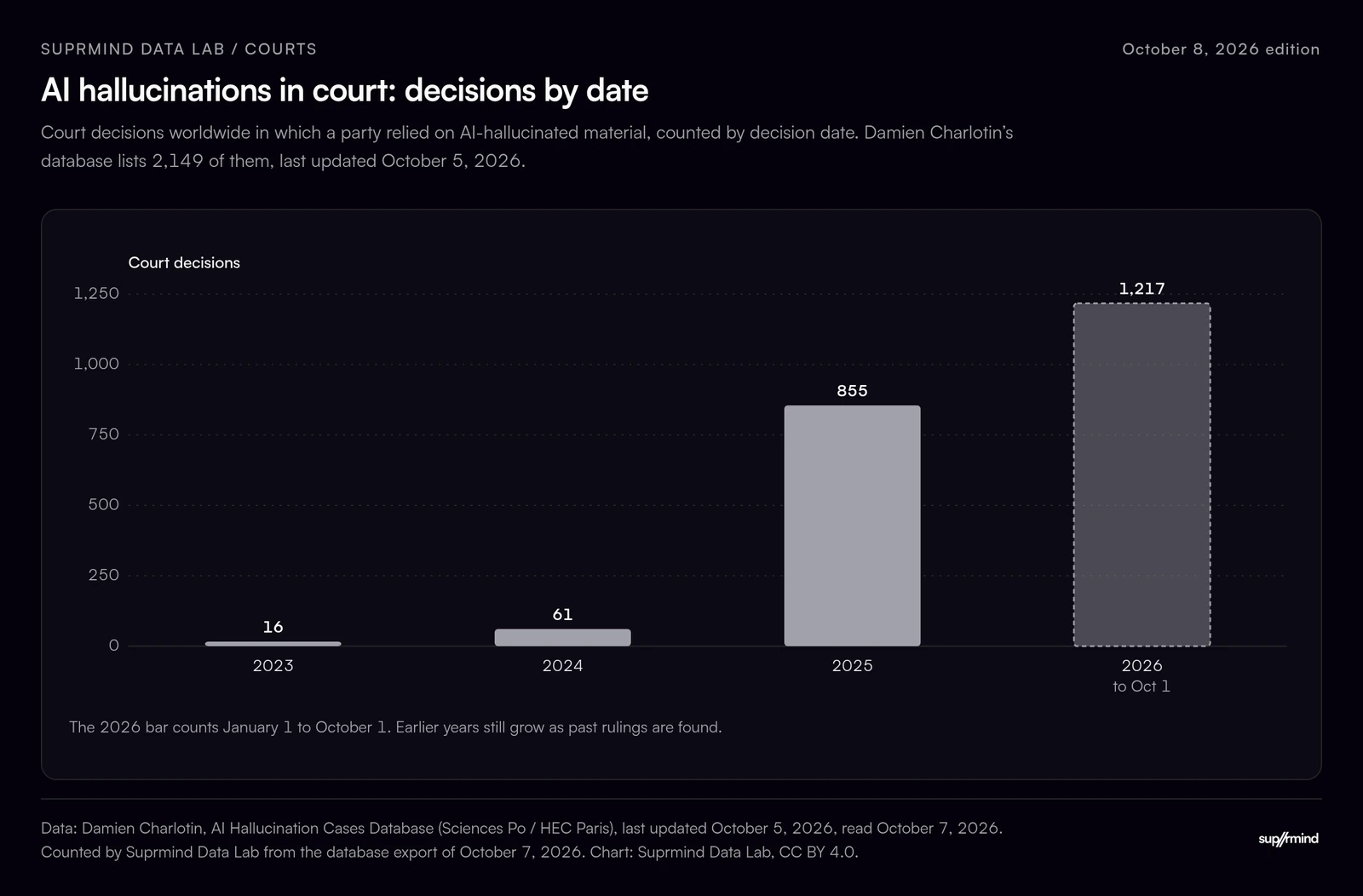Select the 2023 bar in chart
Viewport: 1363px width, 896px height.
(x=273, y=644)
